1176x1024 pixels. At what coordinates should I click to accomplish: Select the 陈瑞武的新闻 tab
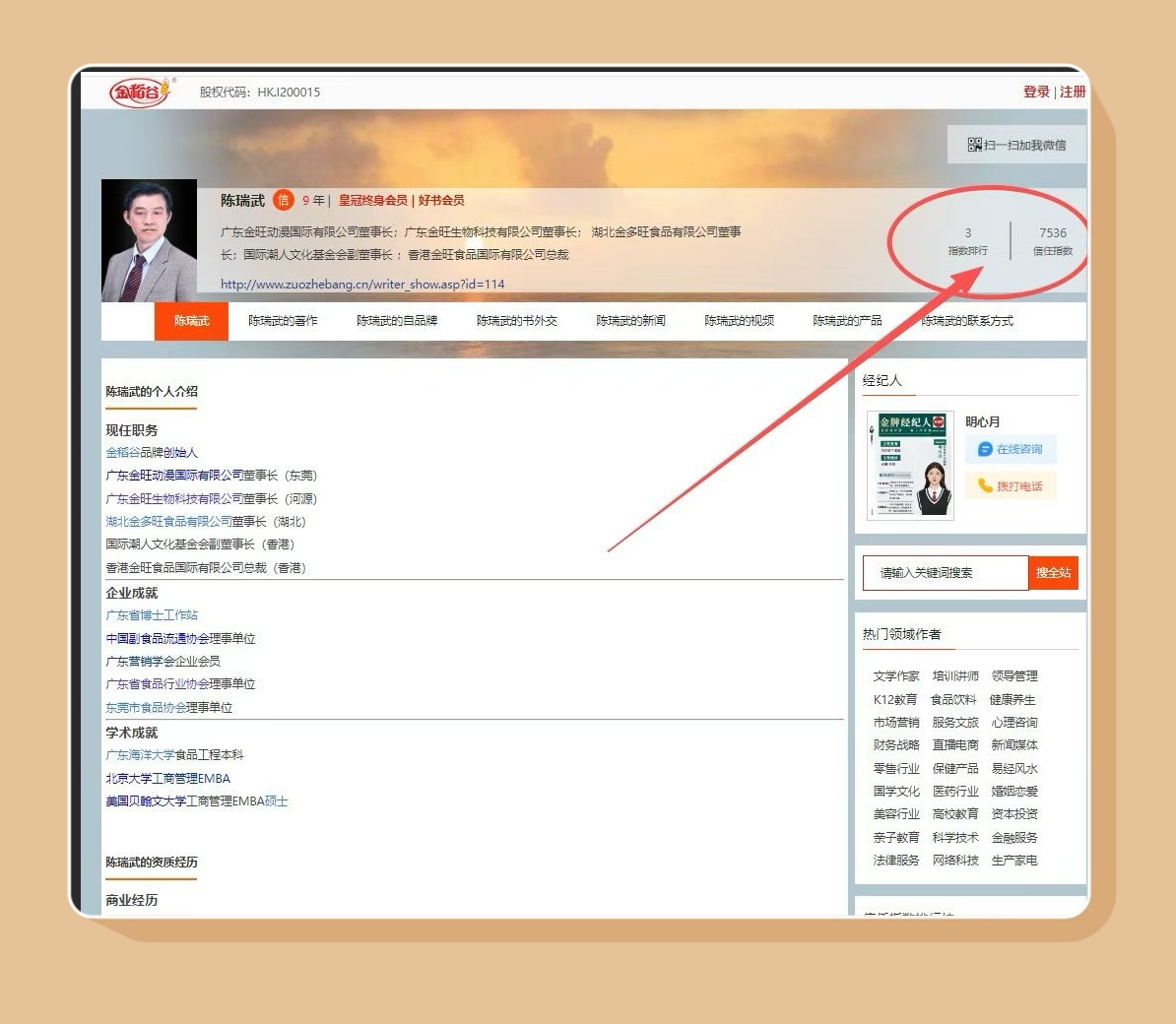[x=630, y=321]
